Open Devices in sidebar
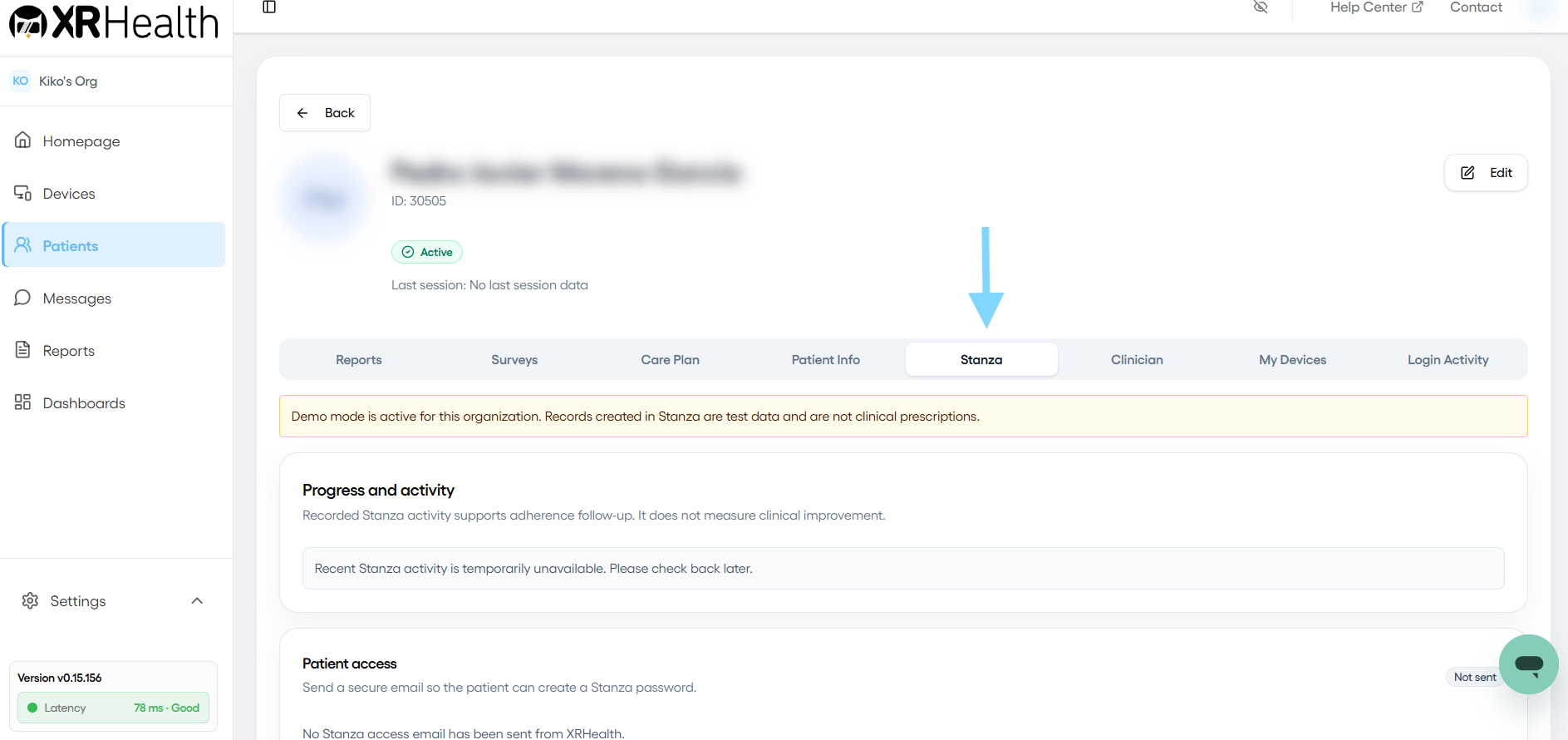This screenshot has height=740, width=1568. click(x=114, y=194)
